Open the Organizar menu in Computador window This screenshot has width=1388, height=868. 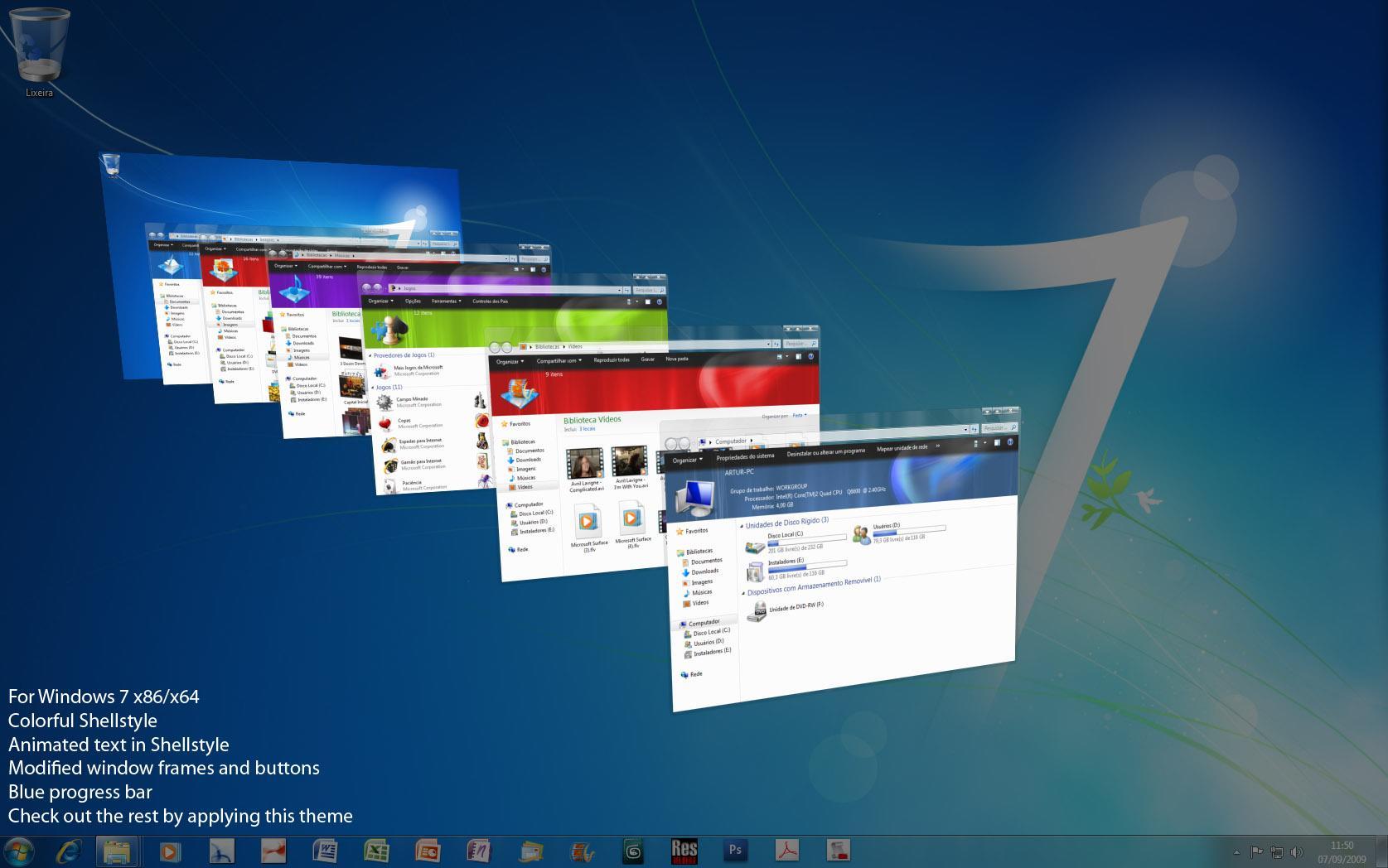tap(688, 460)
